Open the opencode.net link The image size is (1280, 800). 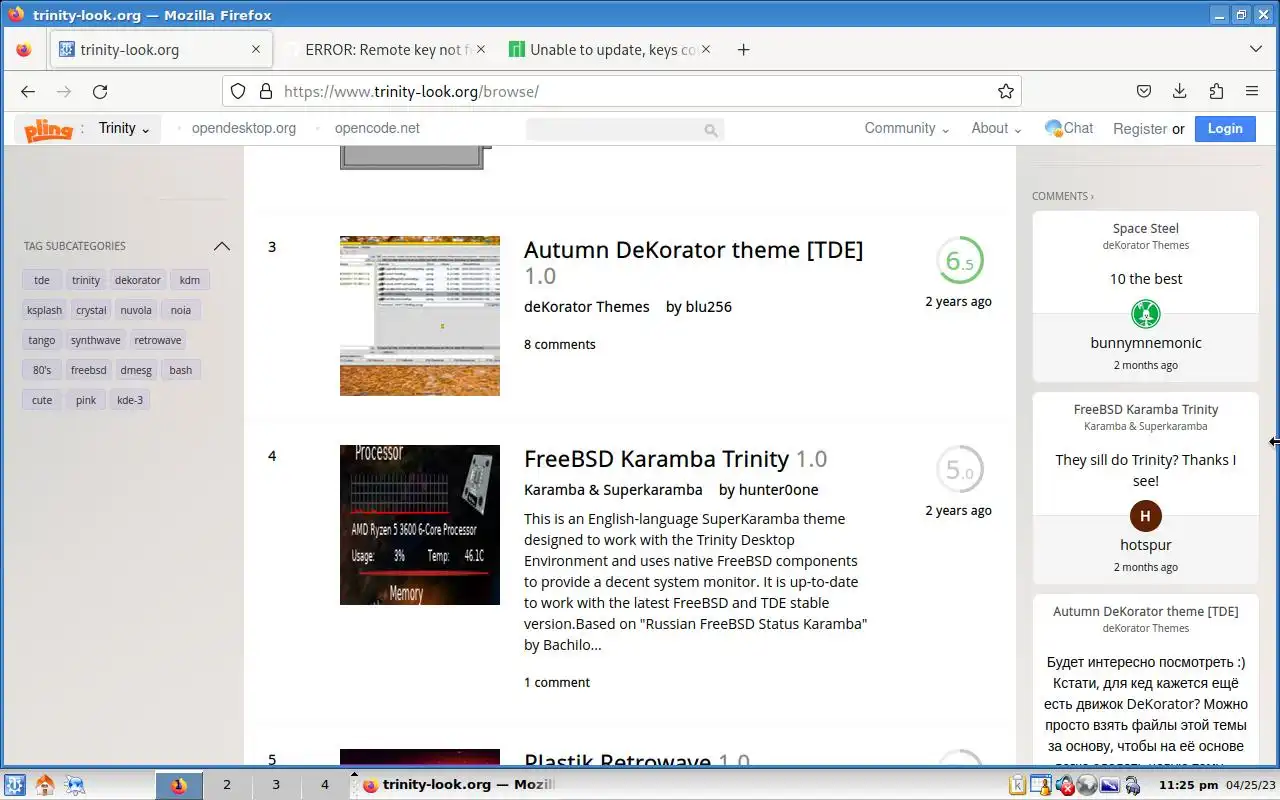click(x=377, y=128)
